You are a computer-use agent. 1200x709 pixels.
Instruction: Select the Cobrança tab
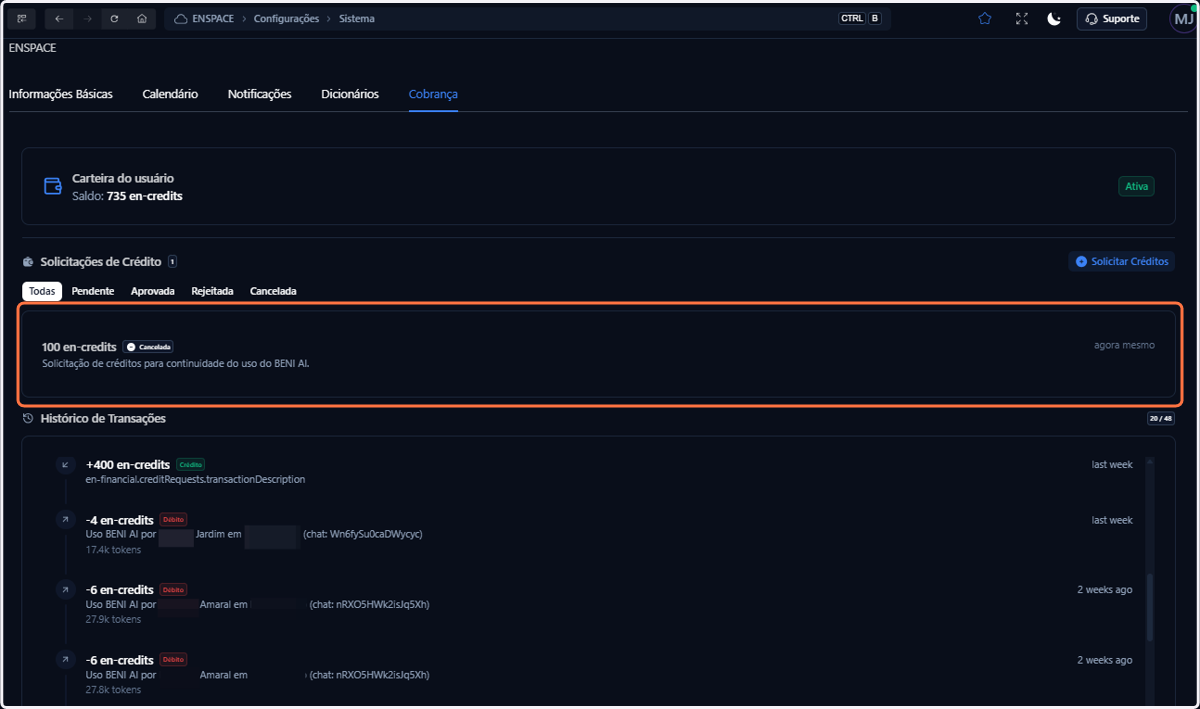coord(433,94)
